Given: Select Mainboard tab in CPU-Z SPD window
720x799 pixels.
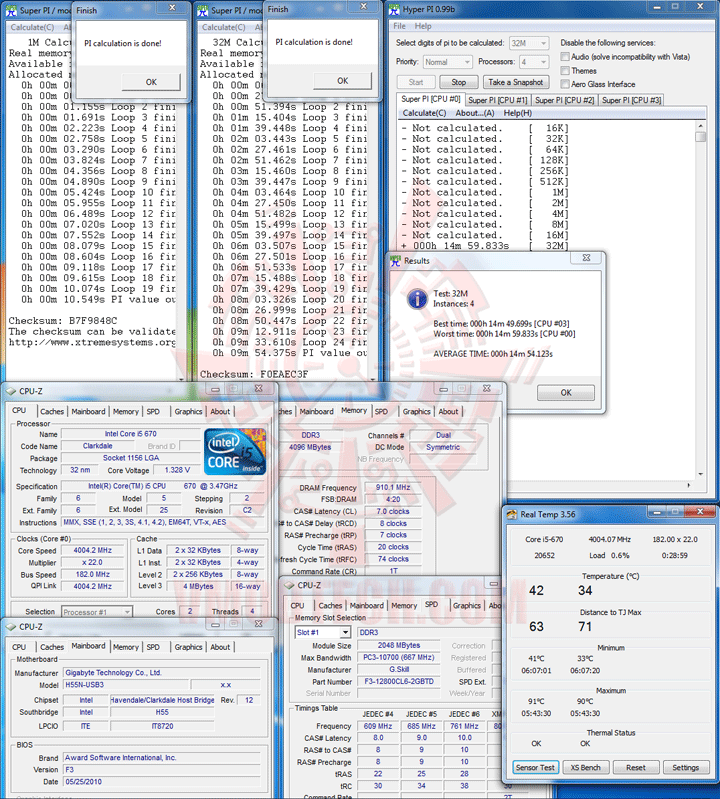Looking at the screenshot, I should click(366, 606).
